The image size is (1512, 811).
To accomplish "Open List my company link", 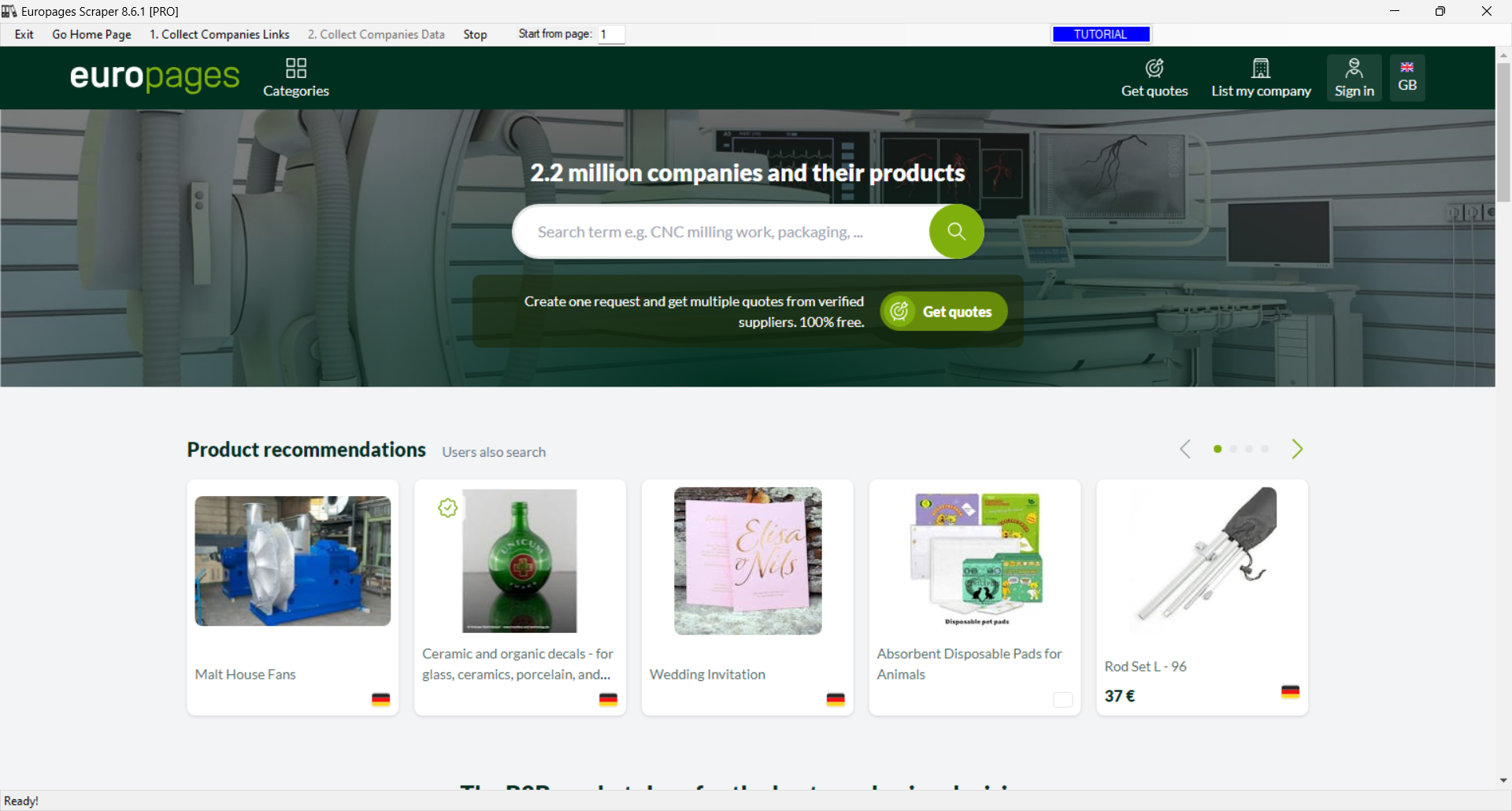I will [x=1262, y=91].
